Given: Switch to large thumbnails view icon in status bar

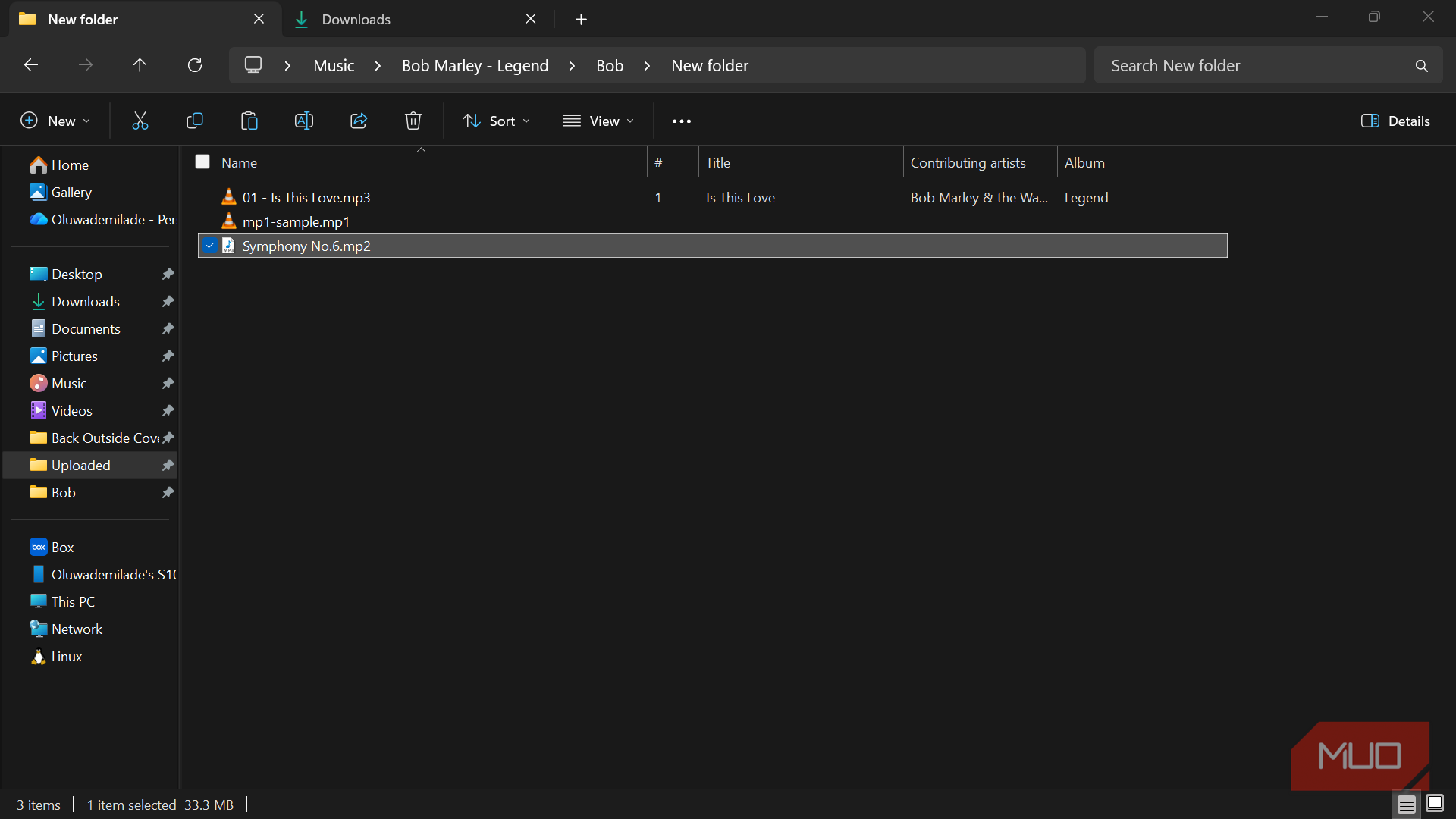Looking at the screenshot, I should [1435, 803].
